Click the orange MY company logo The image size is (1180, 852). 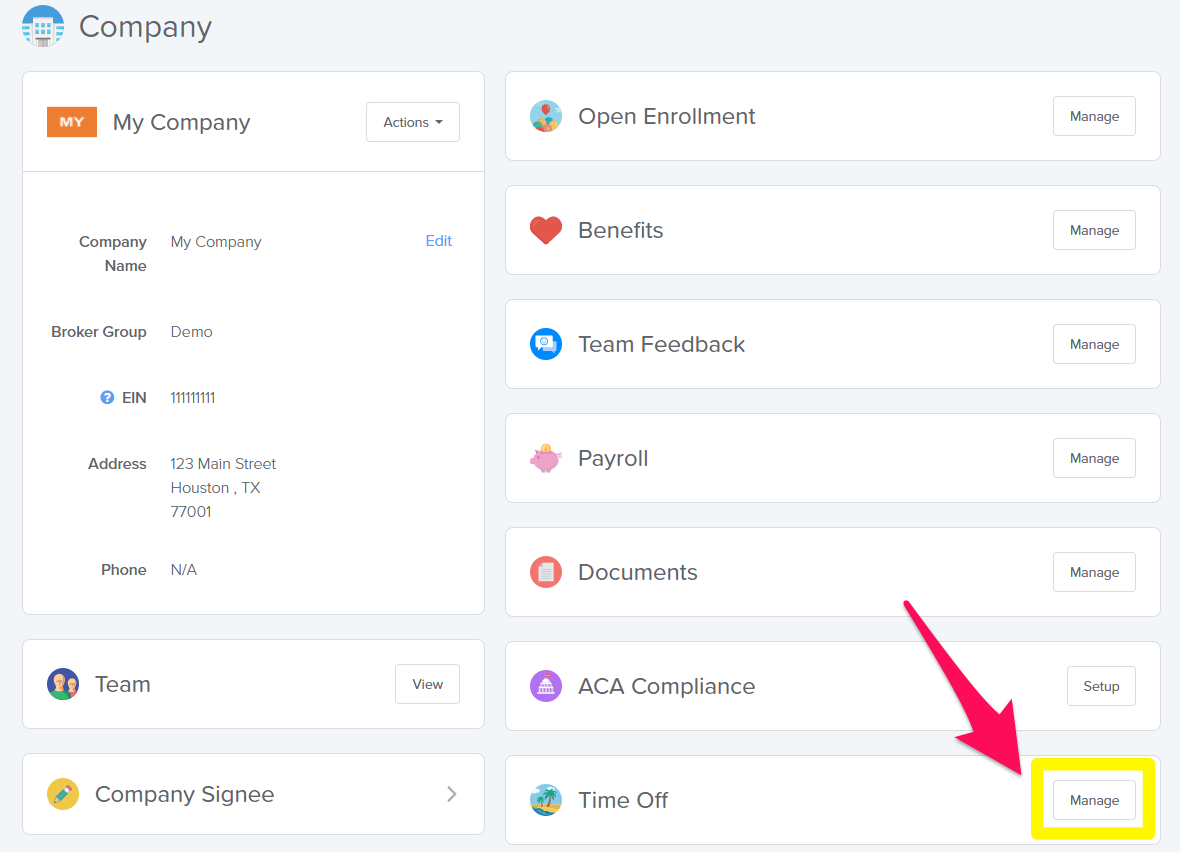[x=72, y=122]
